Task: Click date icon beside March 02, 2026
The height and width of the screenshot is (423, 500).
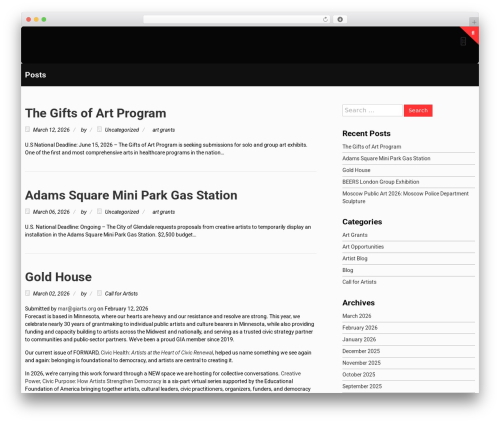Action: pos(27,293)
